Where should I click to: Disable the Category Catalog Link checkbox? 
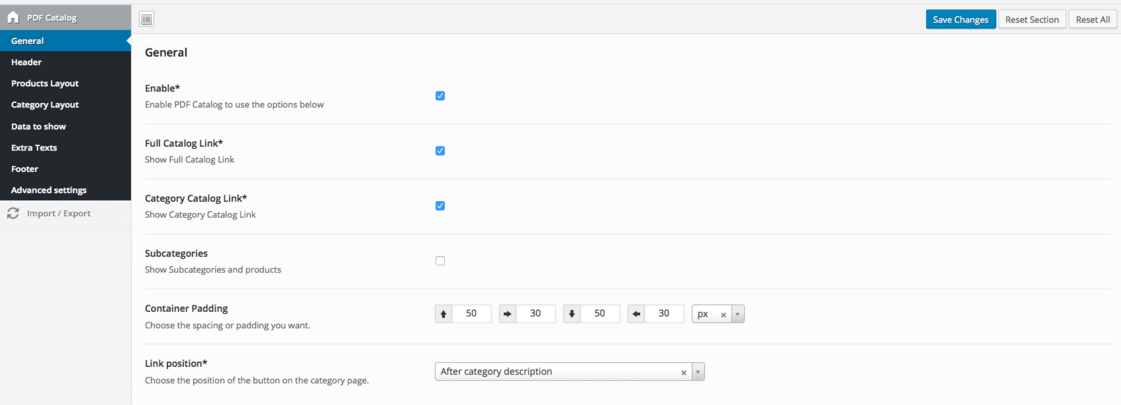(x=440, y=206)
